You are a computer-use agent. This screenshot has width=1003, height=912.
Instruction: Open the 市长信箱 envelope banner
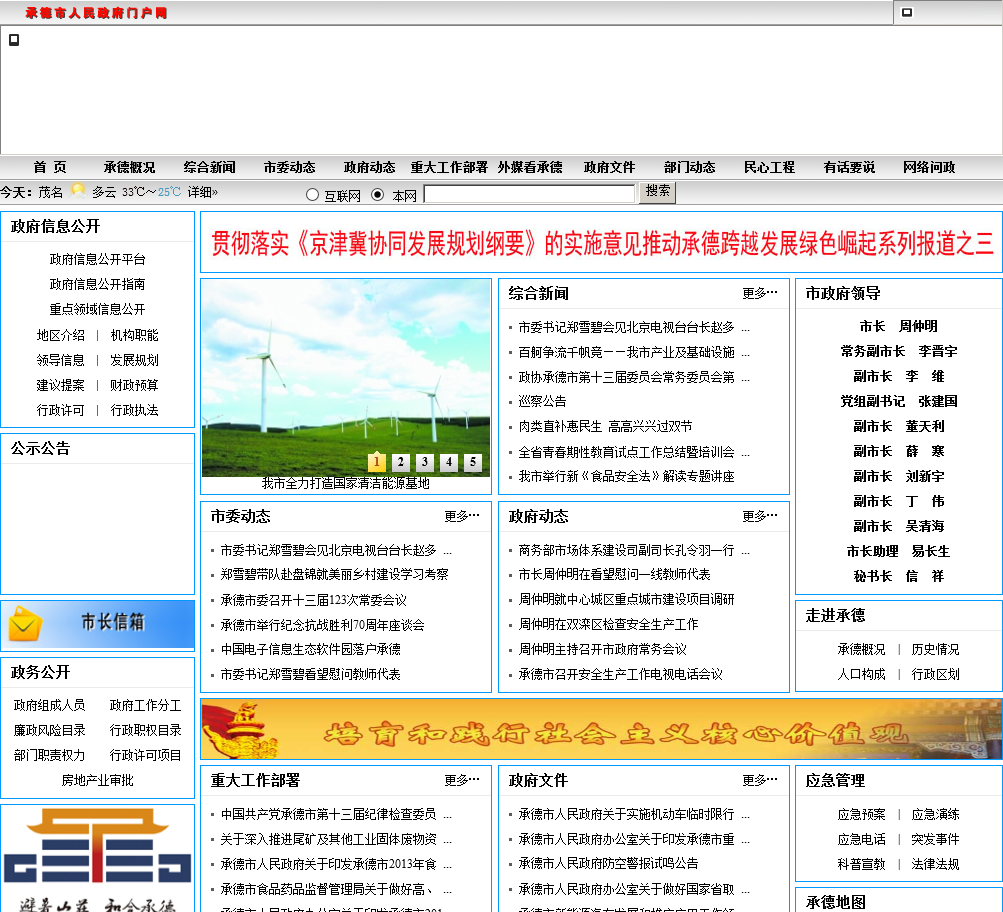[x=98, y=624]
